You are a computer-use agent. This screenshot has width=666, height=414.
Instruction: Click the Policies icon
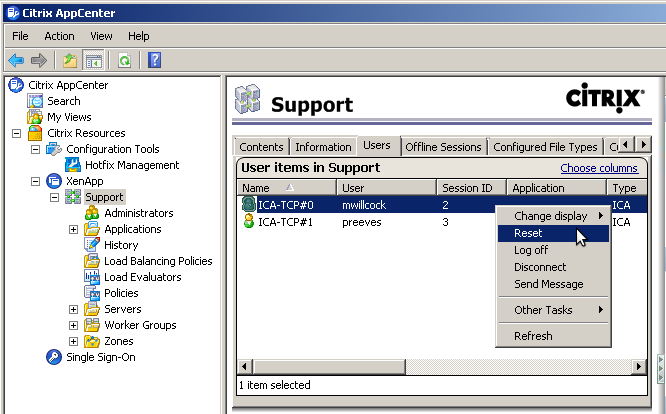[x=92, y=293]
